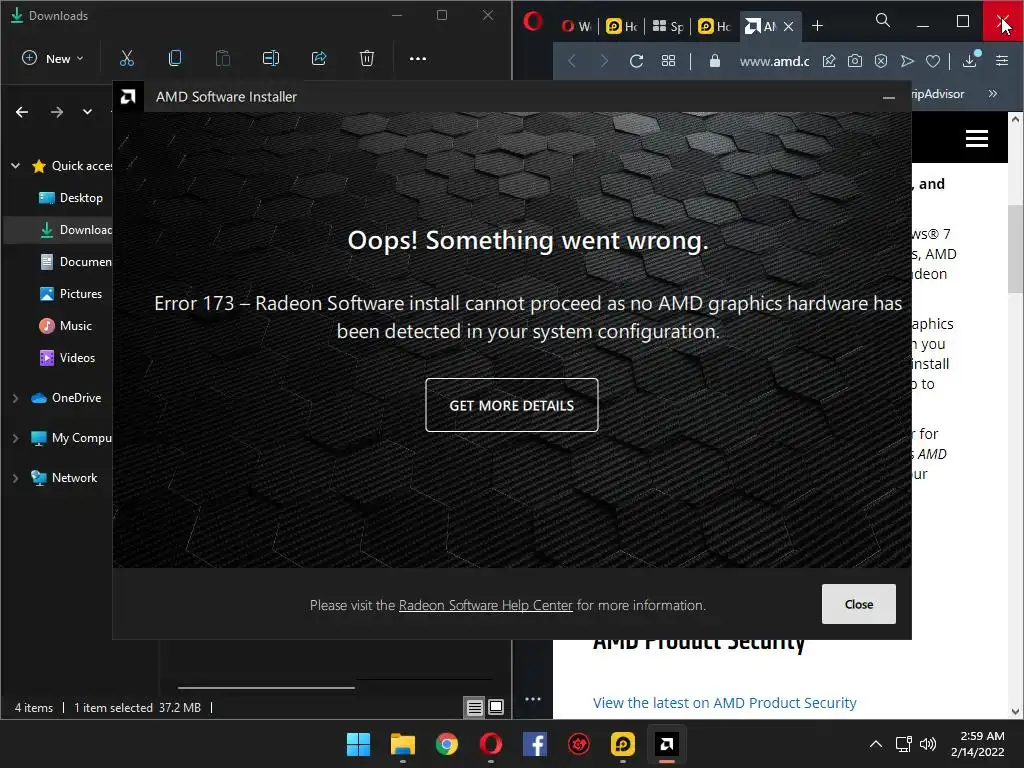The height and width of the screenshot is (768, 1024).
Task: Select Pictures in the navigation pane
Action: click(x=71, y=294)
